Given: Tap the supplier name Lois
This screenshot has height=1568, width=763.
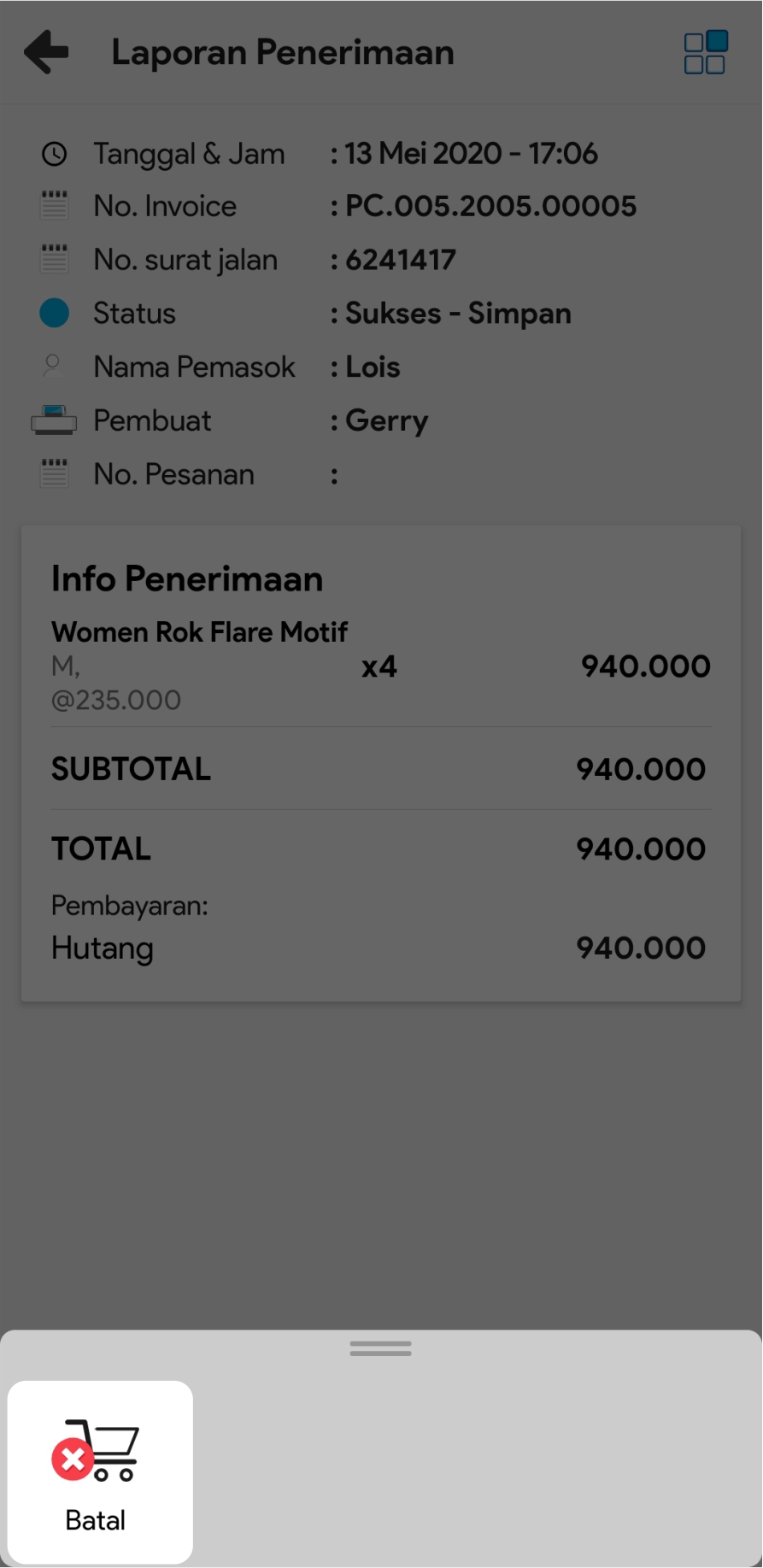Looking at the screenshot, I should tap(373, 367).
